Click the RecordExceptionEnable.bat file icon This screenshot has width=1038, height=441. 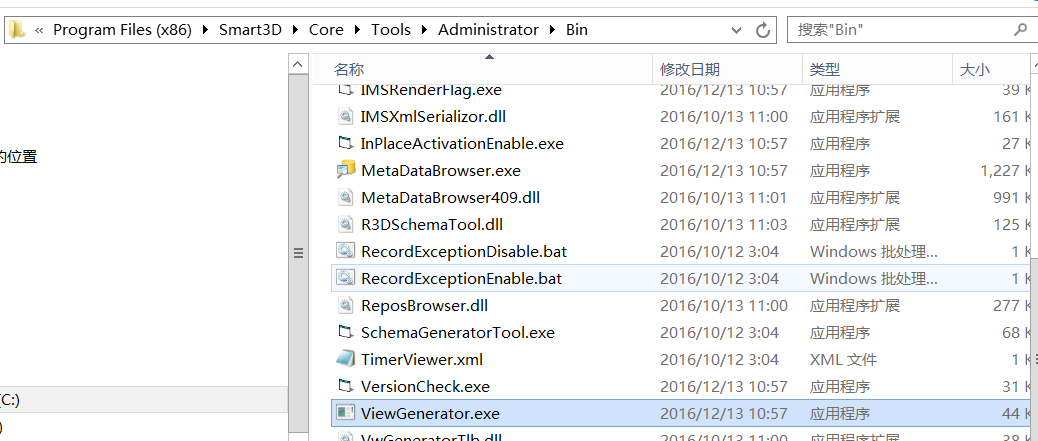click(x=345, y=278)
